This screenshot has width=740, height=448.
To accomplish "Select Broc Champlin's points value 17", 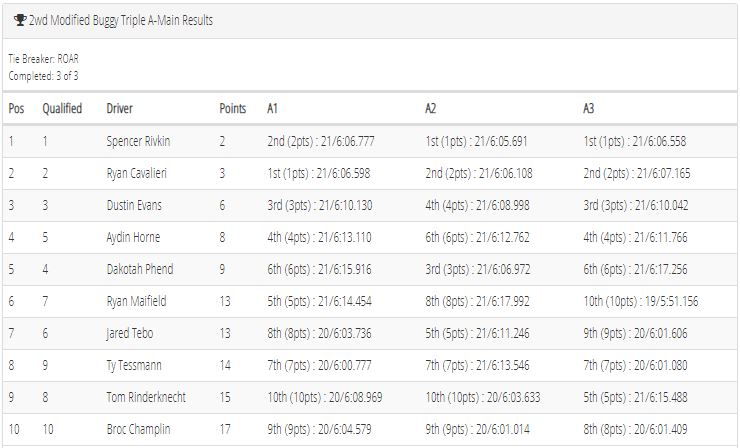I will (225, 430).
